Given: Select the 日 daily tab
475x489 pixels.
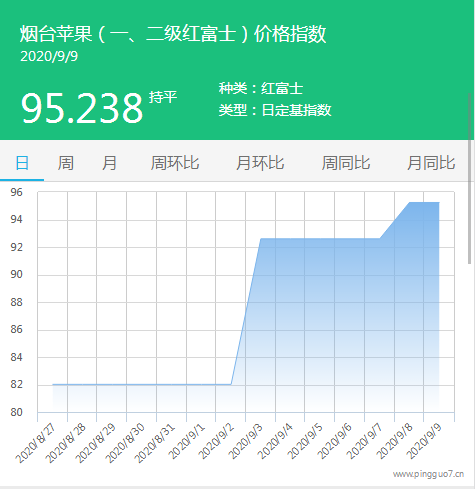Looking at the screenshot, I should coord(22,163).
